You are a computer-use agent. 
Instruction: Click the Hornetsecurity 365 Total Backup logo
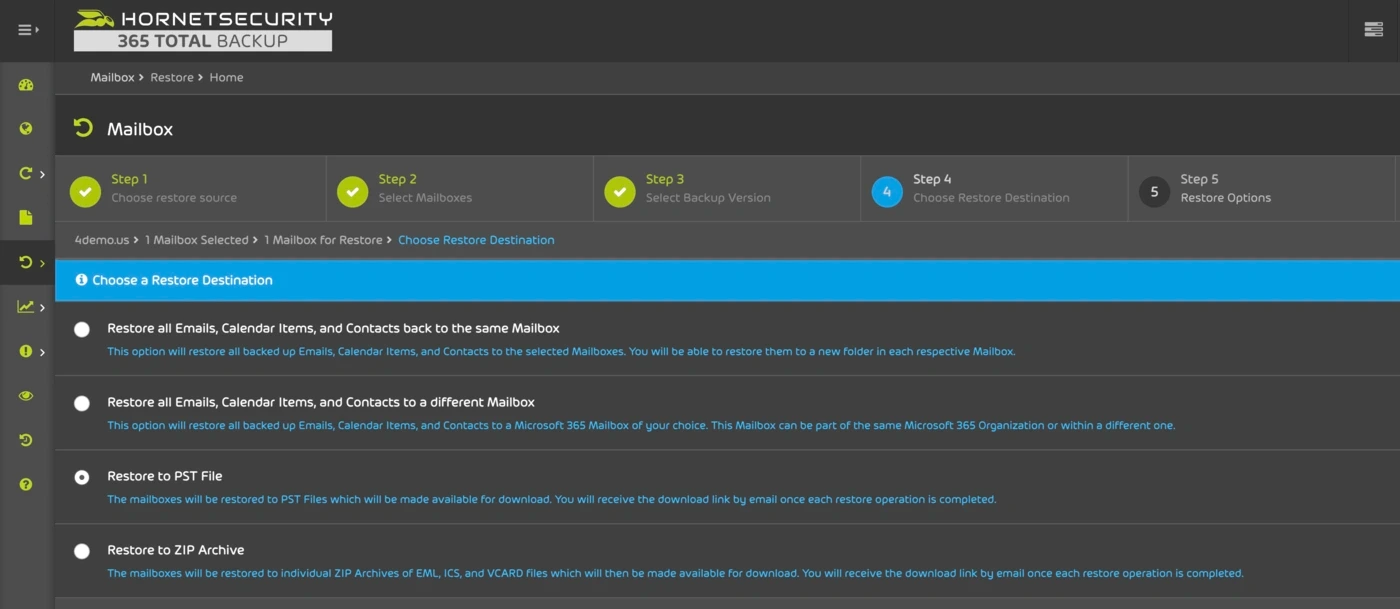click(x=203, y=30)
